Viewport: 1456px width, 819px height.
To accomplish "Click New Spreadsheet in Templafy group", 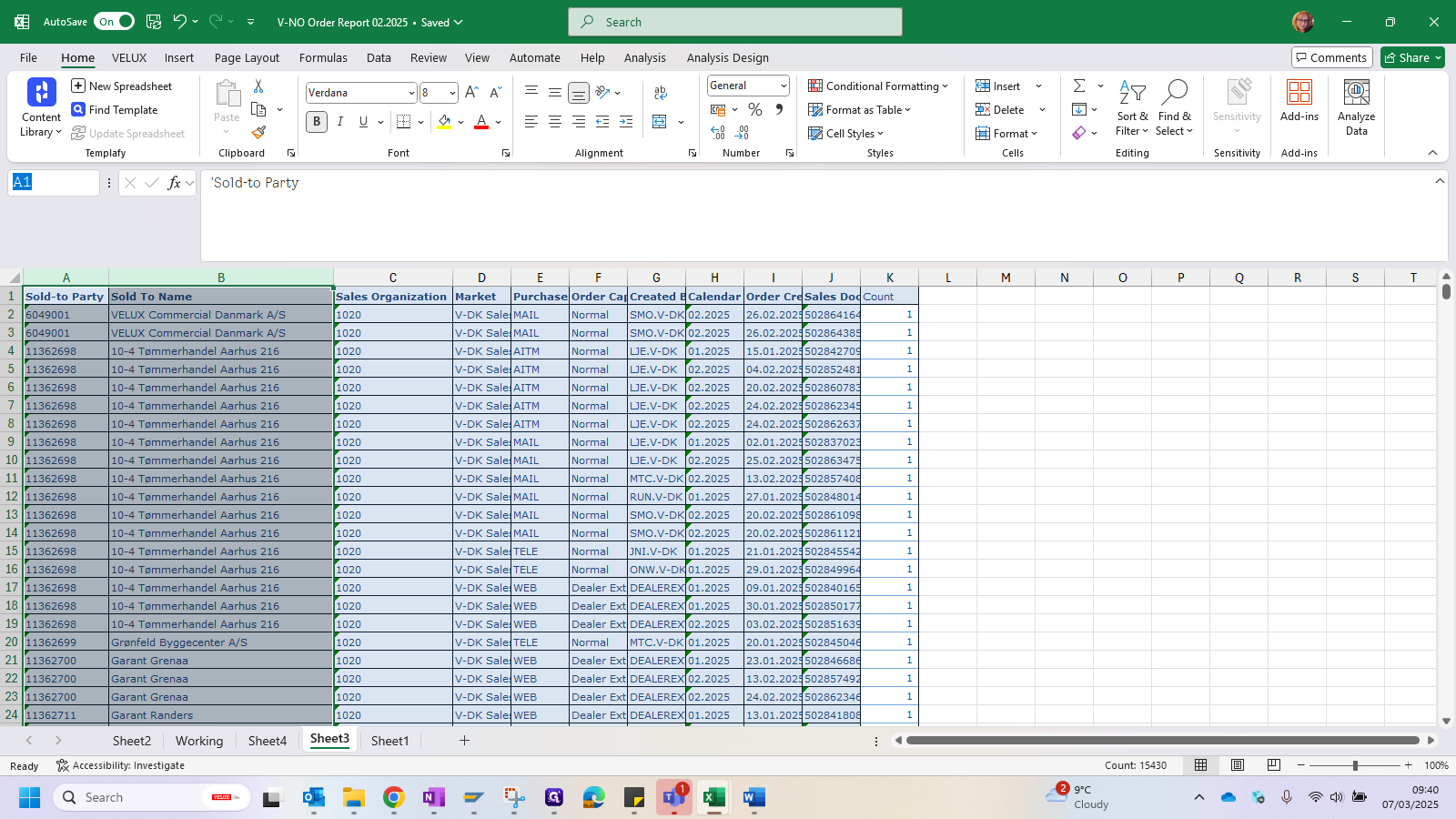I will click(x=122, y=86).
